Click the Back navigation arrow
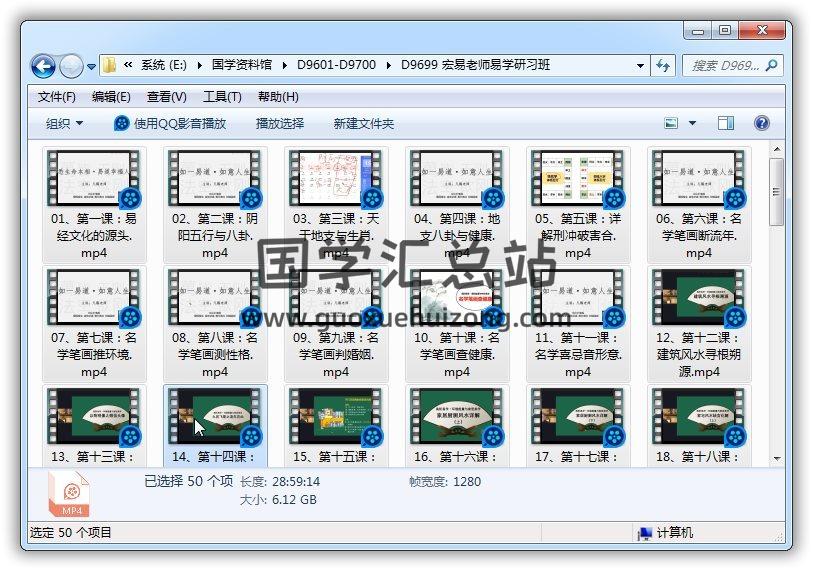Screen dimensions: 813x571 [43, 66]
